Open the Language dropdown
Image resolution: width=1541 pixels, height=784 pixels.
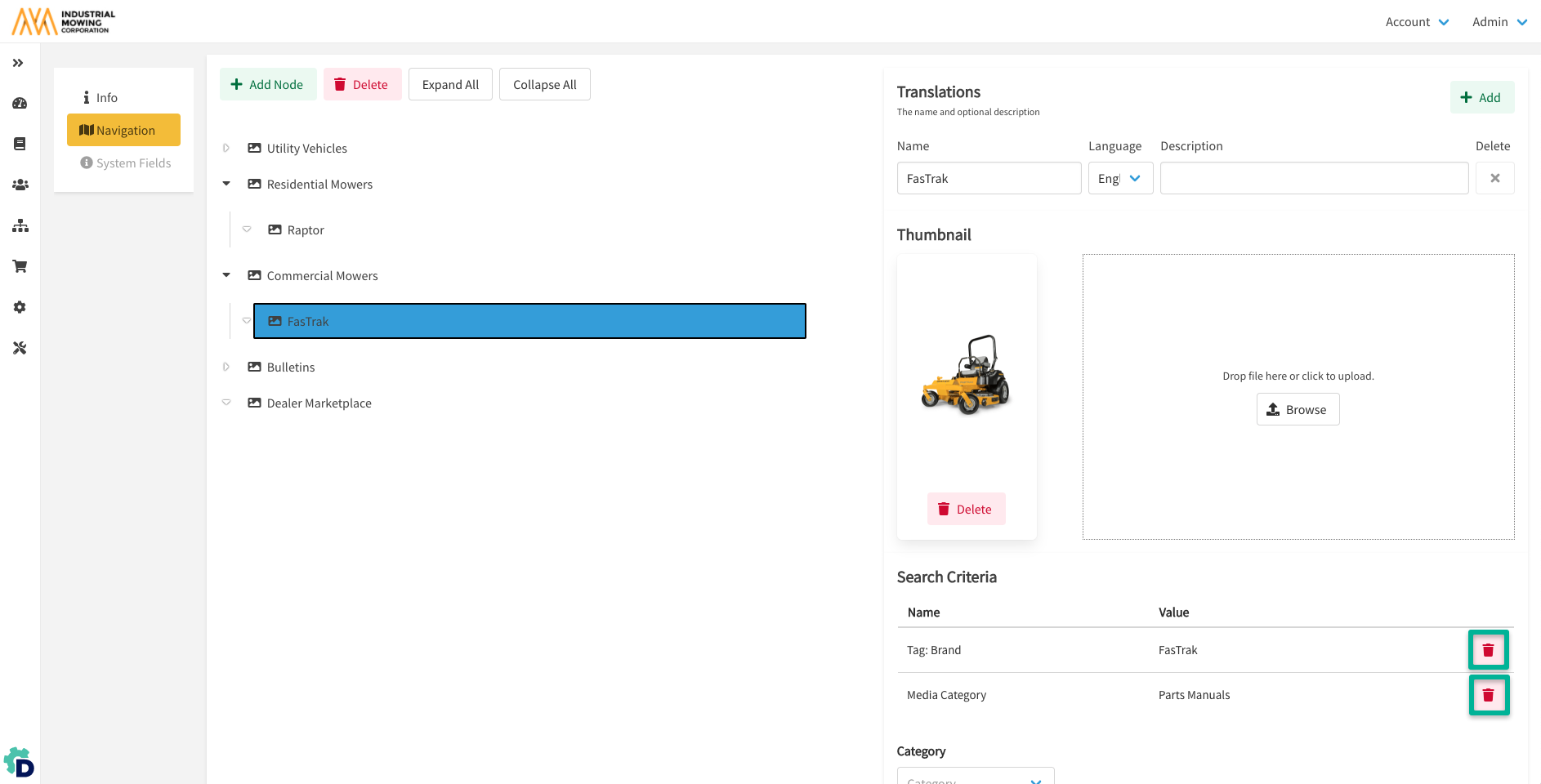click(1120, 178)
